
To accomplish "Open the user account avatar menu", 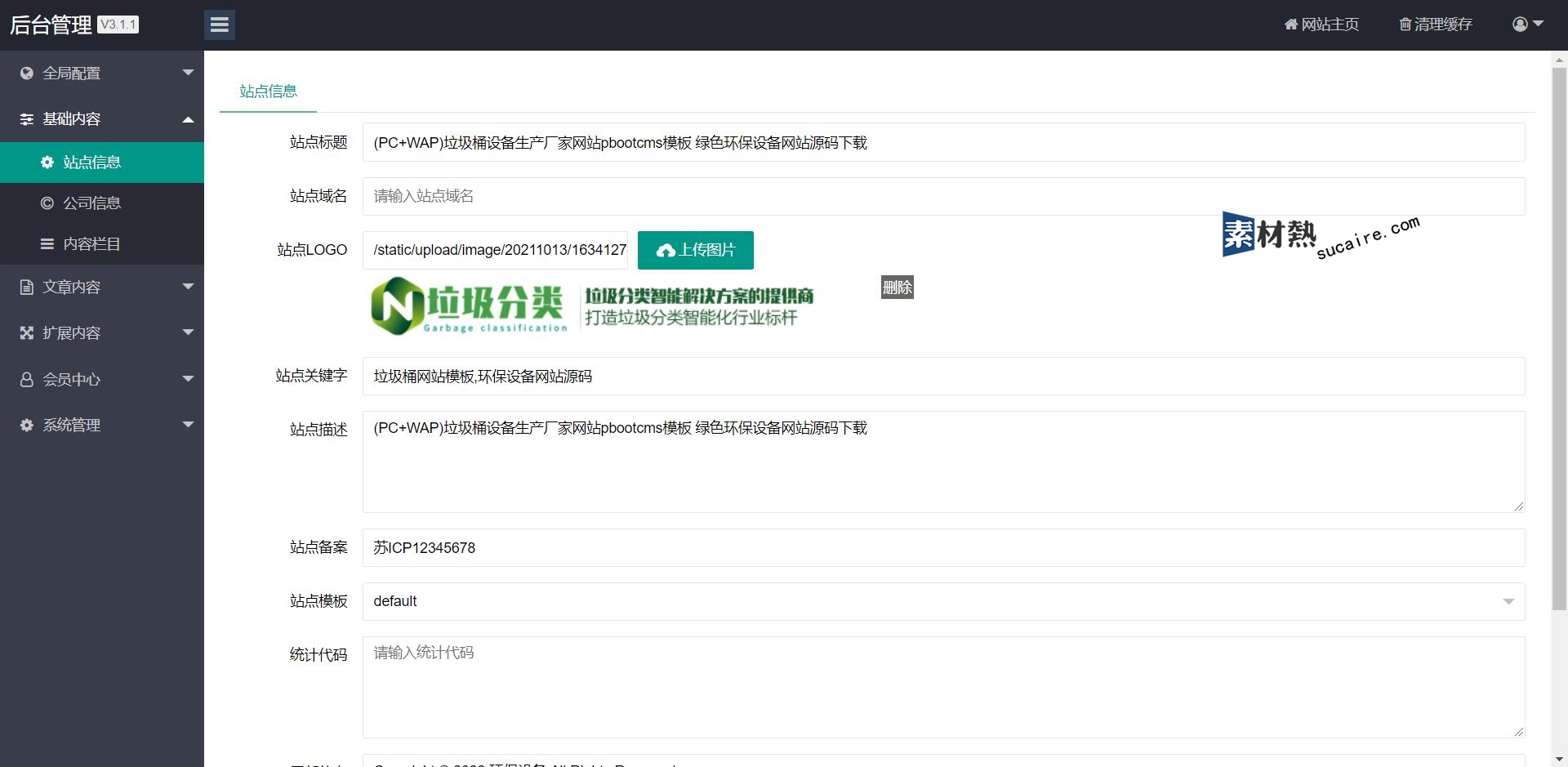I will point(1520,25).
